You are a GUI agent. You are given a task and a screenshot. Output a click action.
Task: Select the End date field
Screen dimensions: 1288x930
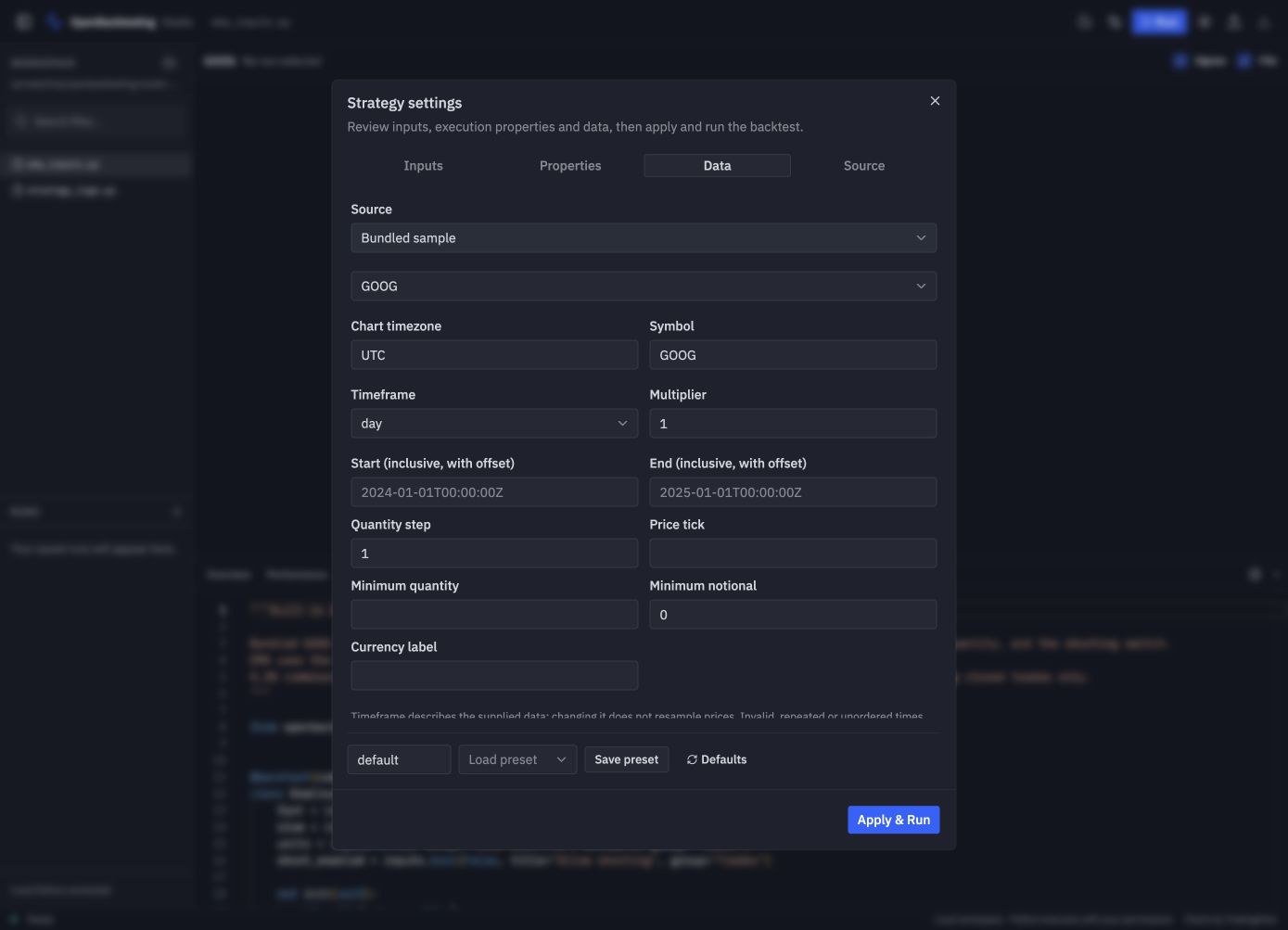[793, 492]
